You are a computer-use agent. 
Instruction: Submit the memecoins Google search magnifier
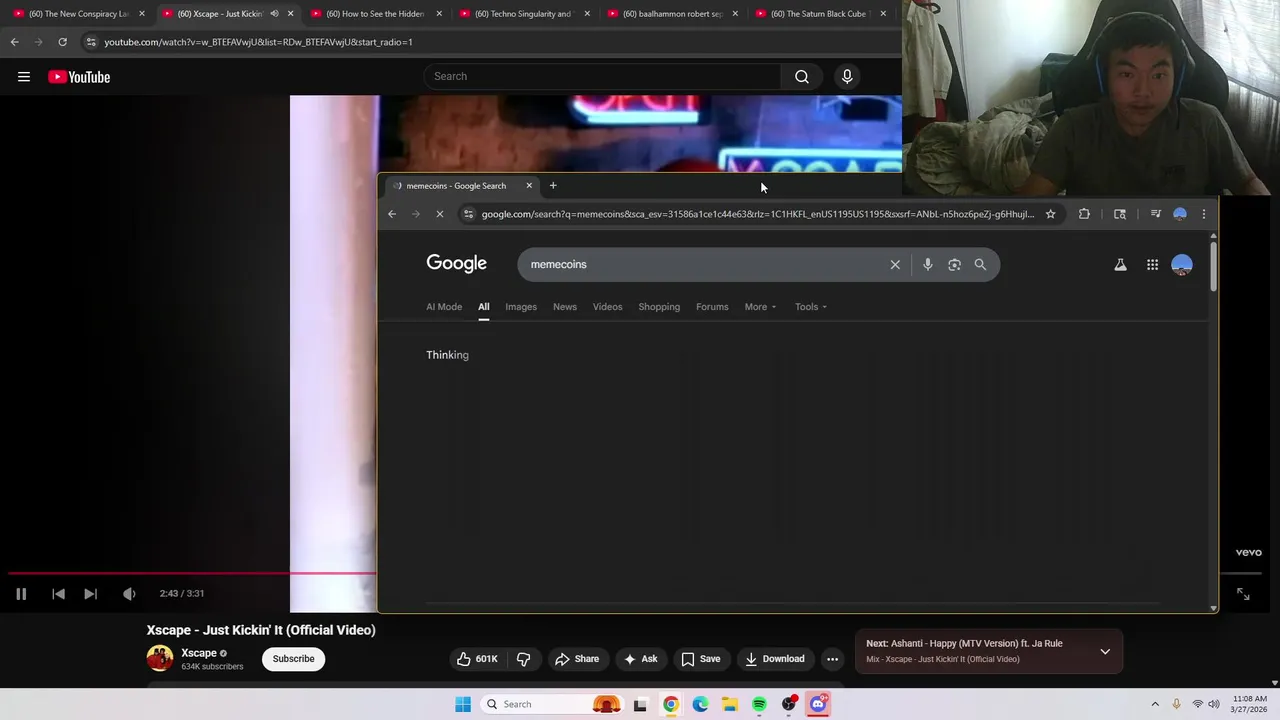click(980, 265)
